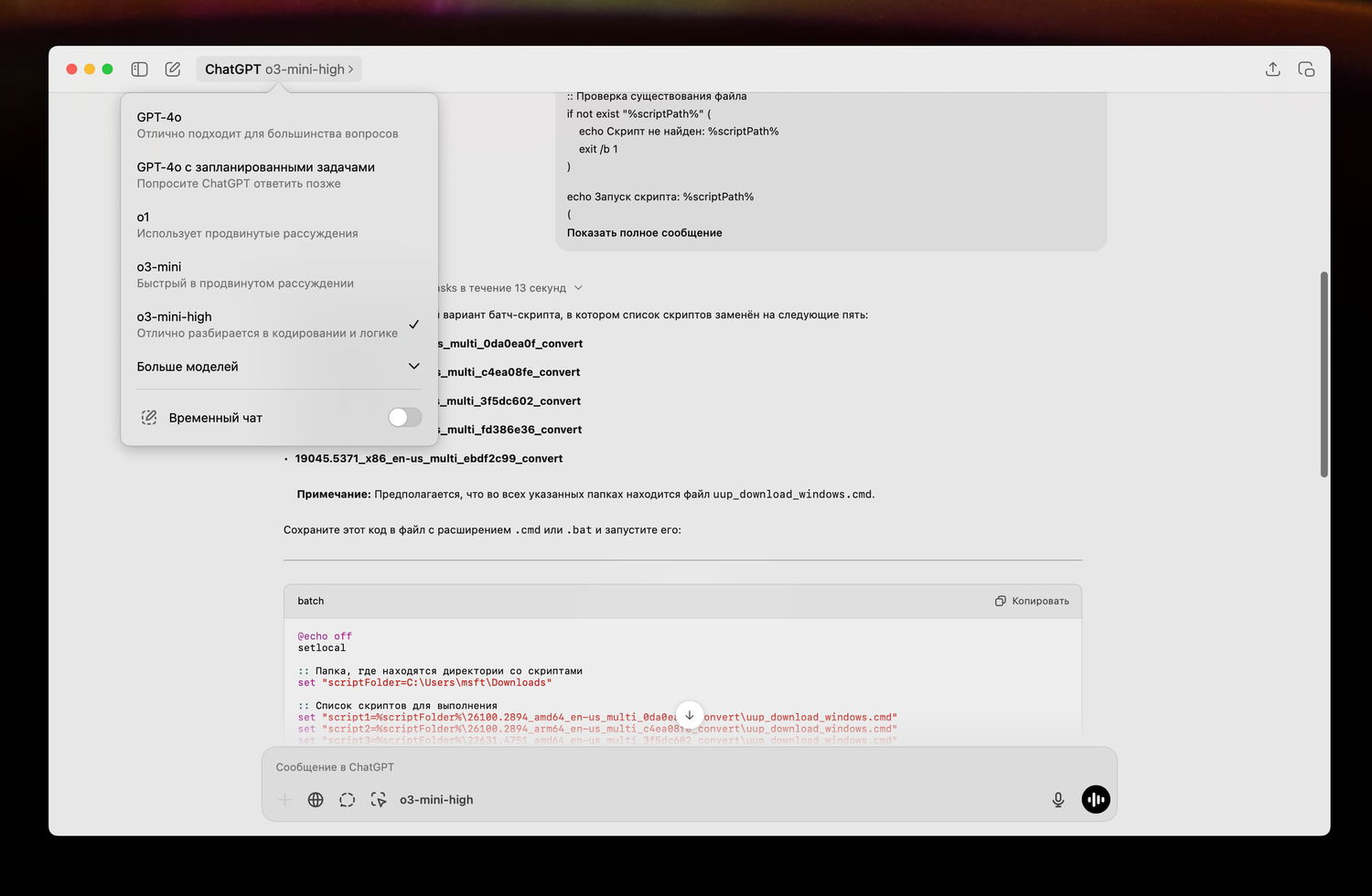Click the 19045.5371_x86_en-us_multi_ebdf2c99_convert list item
Viewport: 1372px width, 896px height.
pyautogui.click(x=429, y=459)
